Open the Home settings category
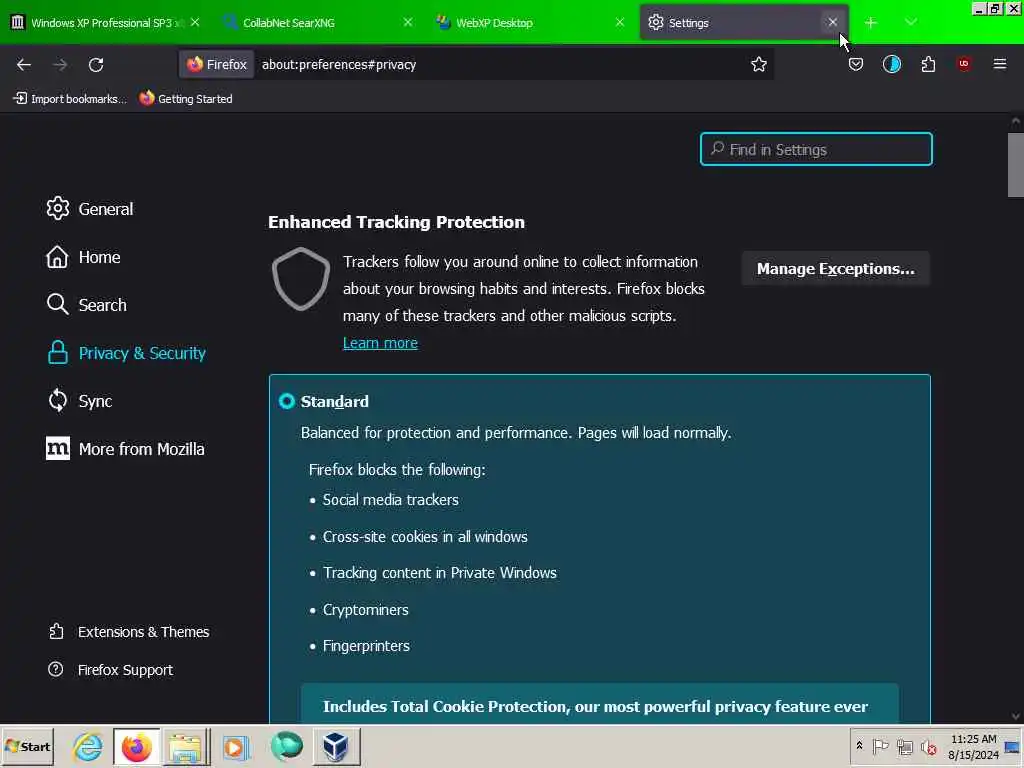 (84, 257)
